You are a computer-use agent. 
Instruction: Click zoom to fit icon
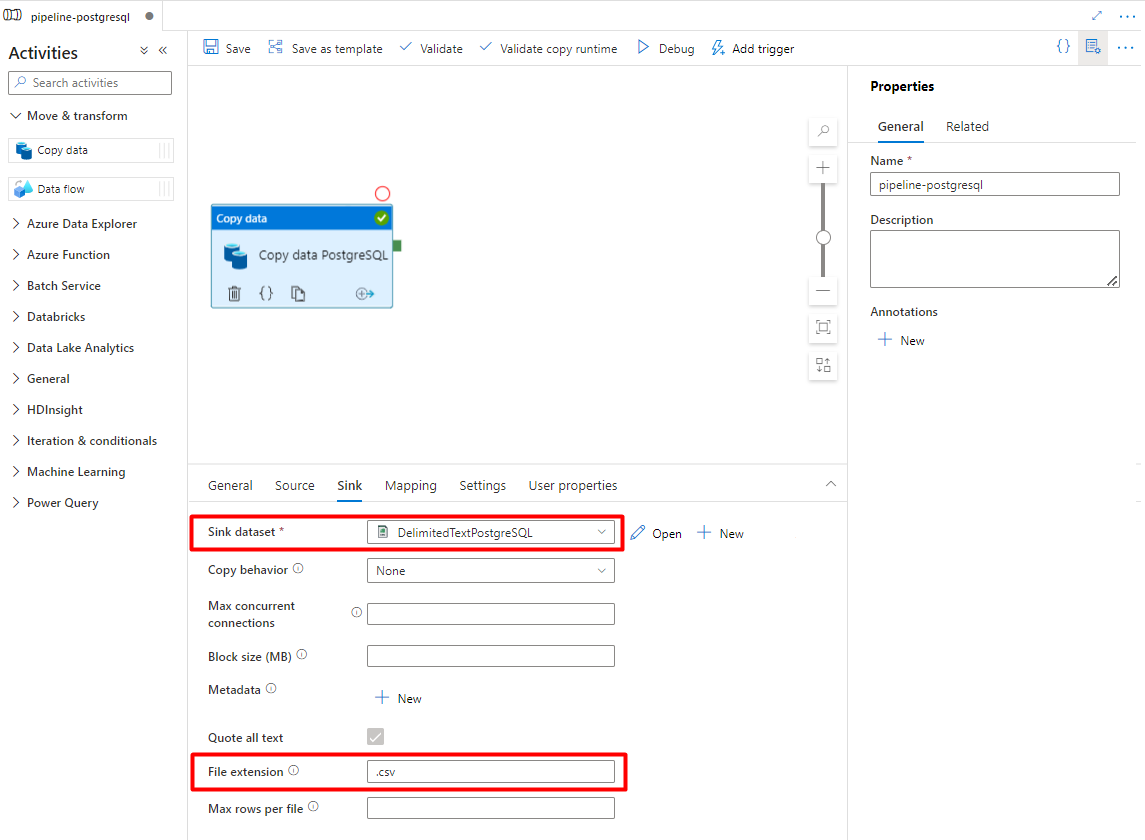click(823, 327)
